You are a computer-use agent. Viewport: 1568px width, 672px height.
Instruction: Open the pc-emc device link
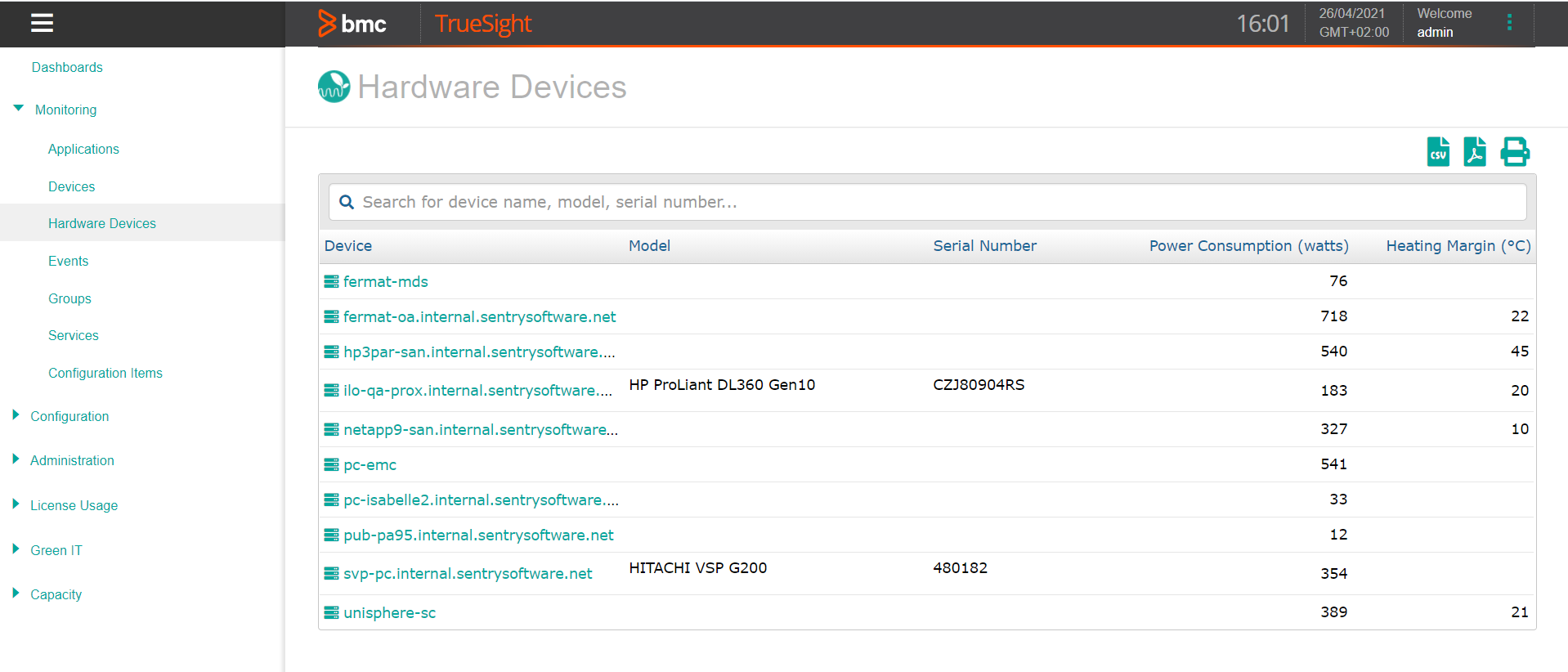[x=370, y=464]
